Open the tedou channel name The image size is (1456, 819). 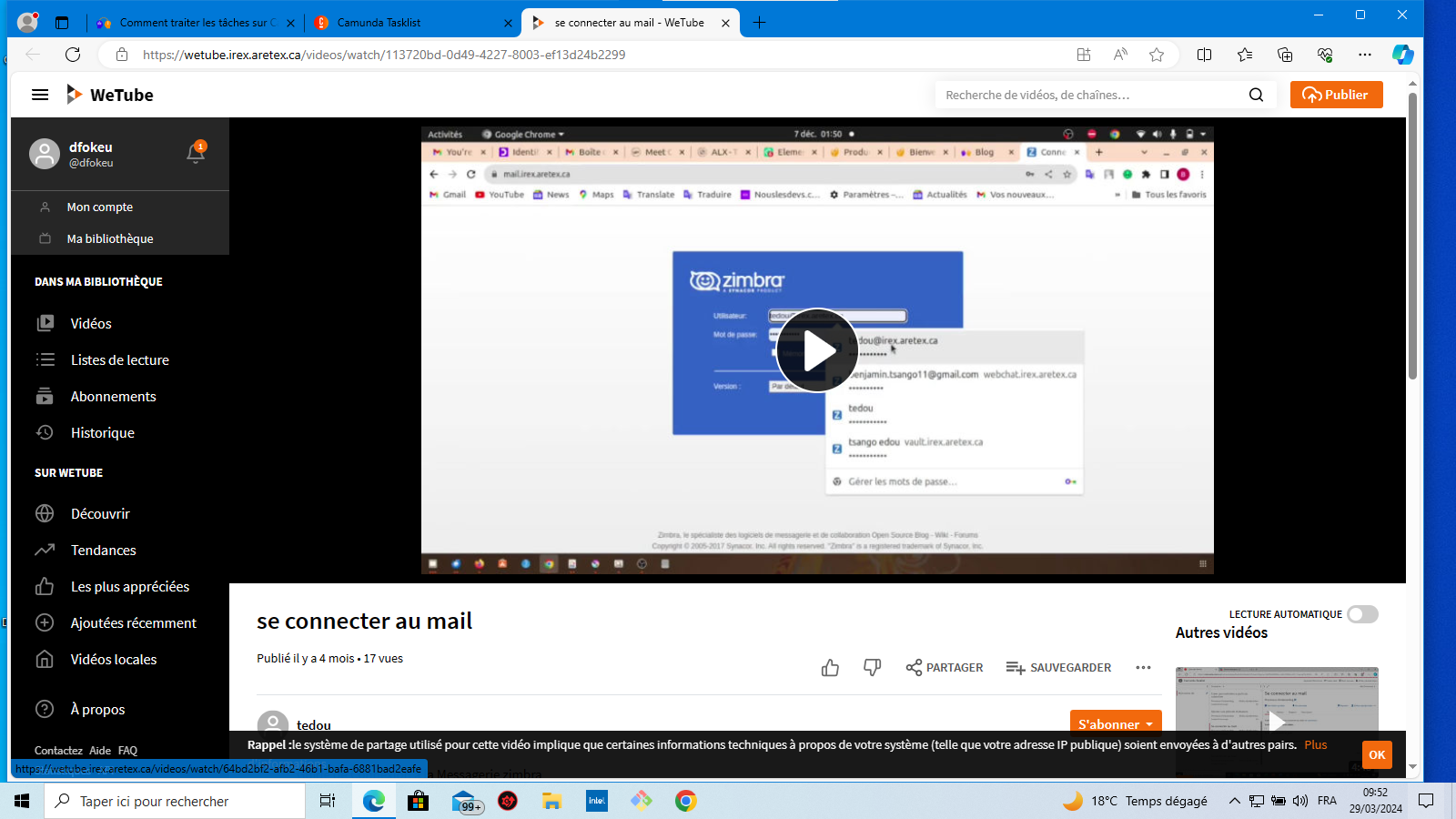tap(314, 725)
